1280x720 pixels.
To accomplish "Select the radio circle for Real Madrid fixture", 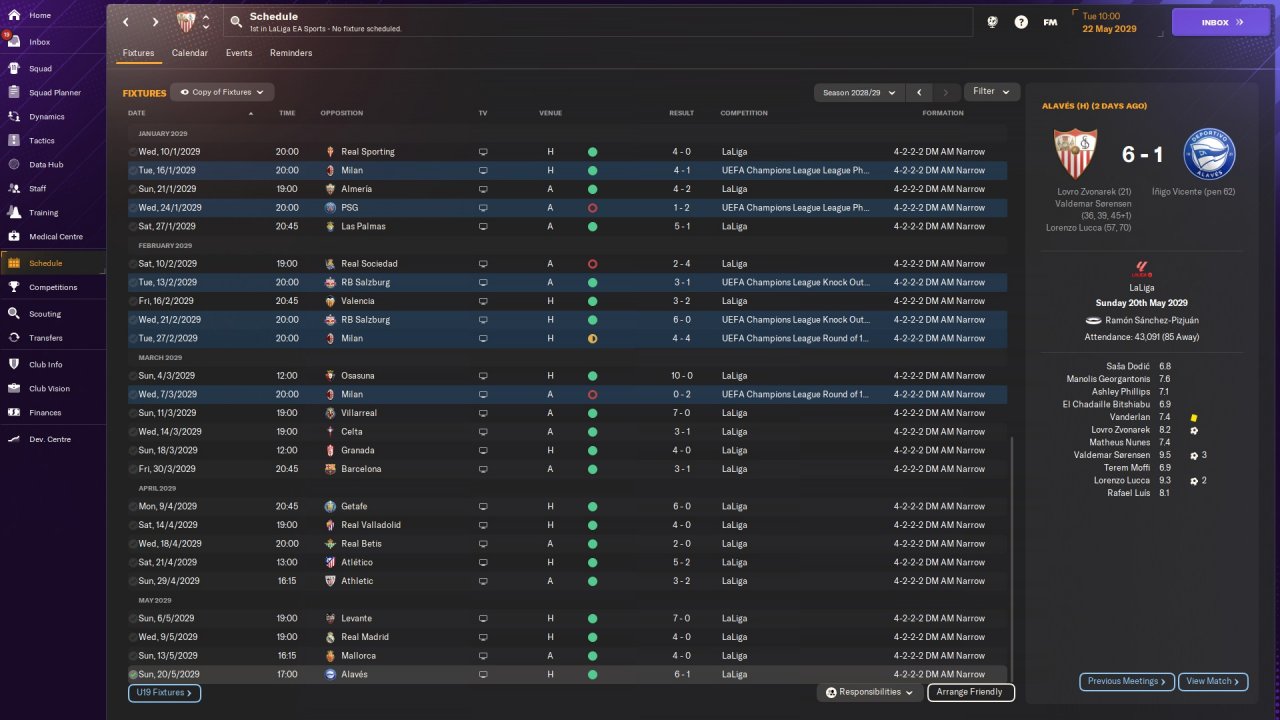I will [x=133, y=637].
